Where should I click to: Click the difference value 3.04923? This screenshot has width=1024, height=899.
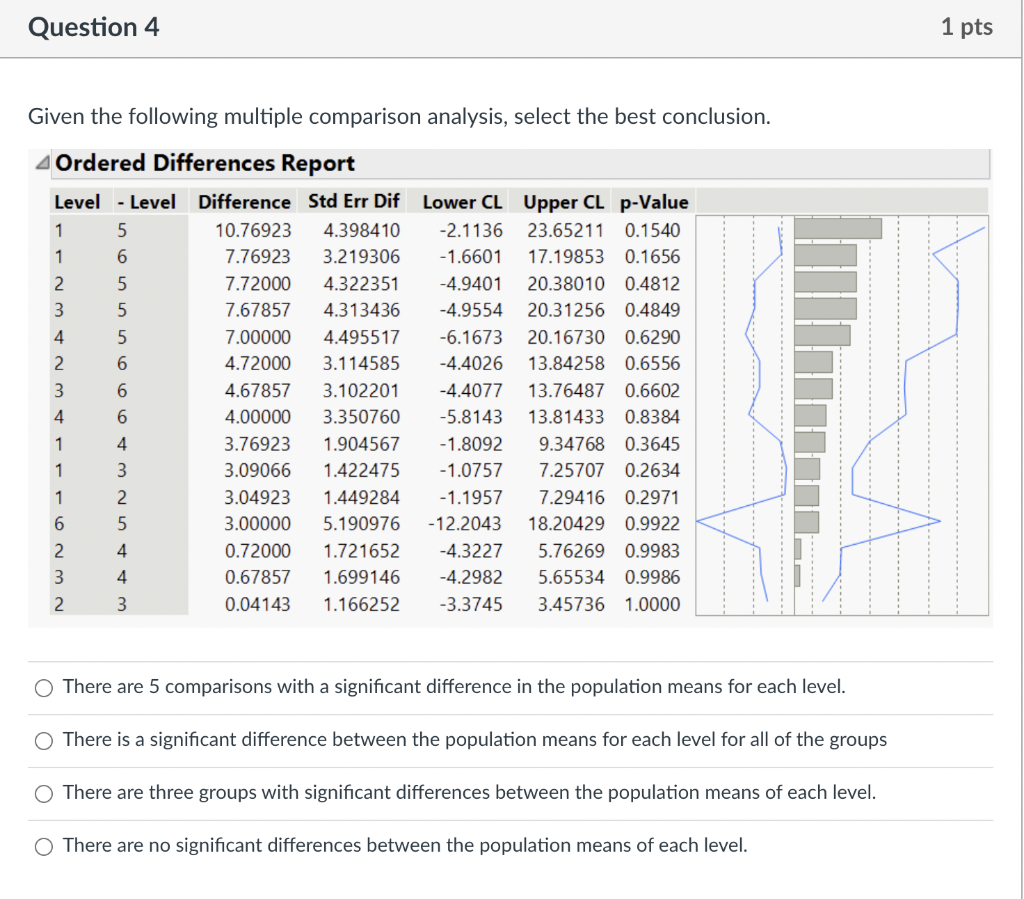click(x=258, y=497)
